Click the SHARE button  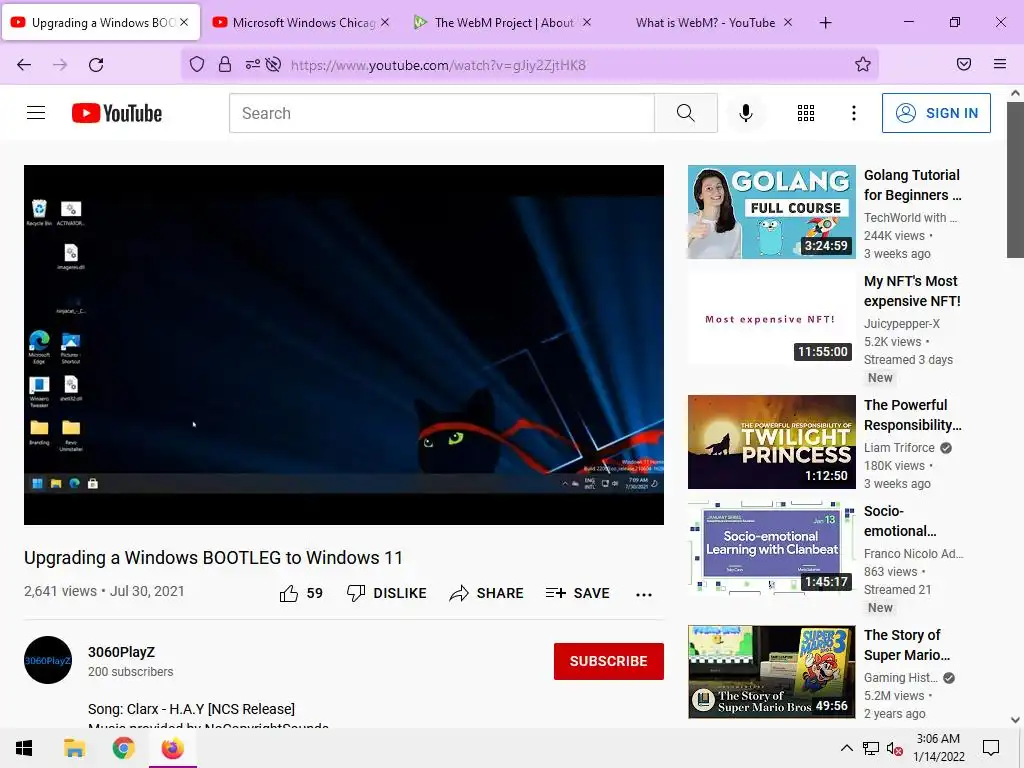click(487, 593)
